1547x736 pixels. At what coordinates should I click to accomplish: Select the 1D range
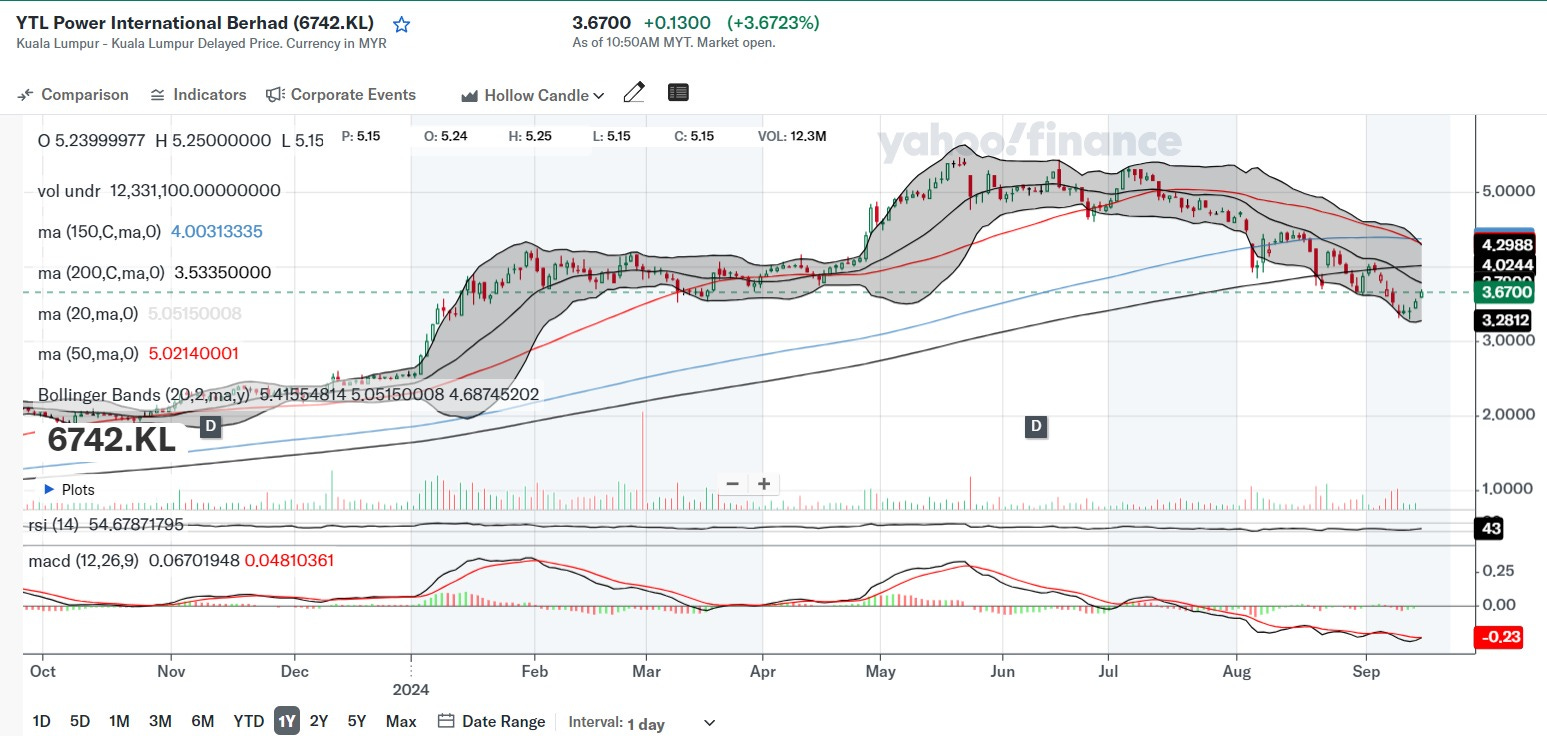tap(41, 721)
